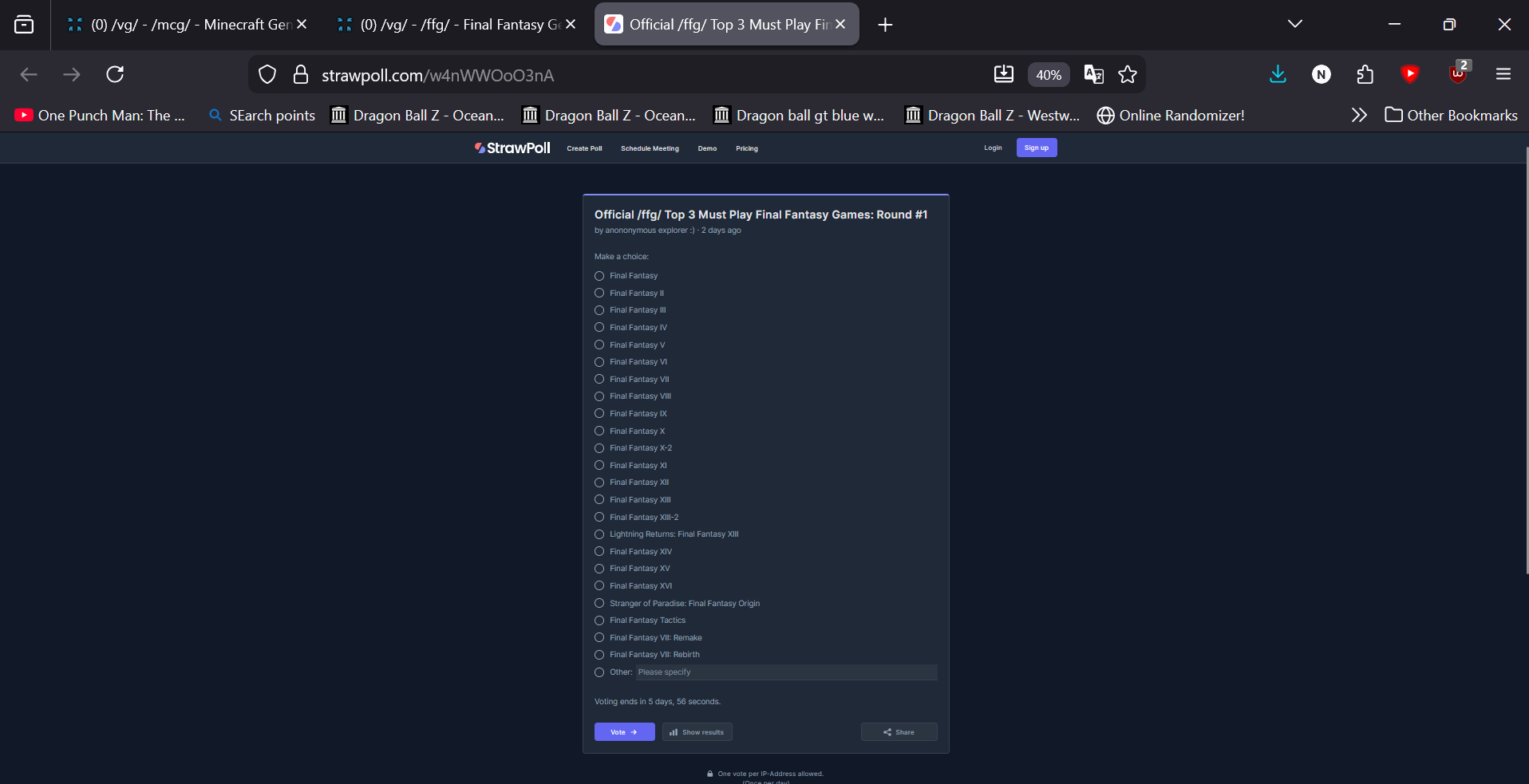1529x784 pixels.
Task: Submit the poll with the Vote button
Action: pyautogui.click(x=625, y=732)
